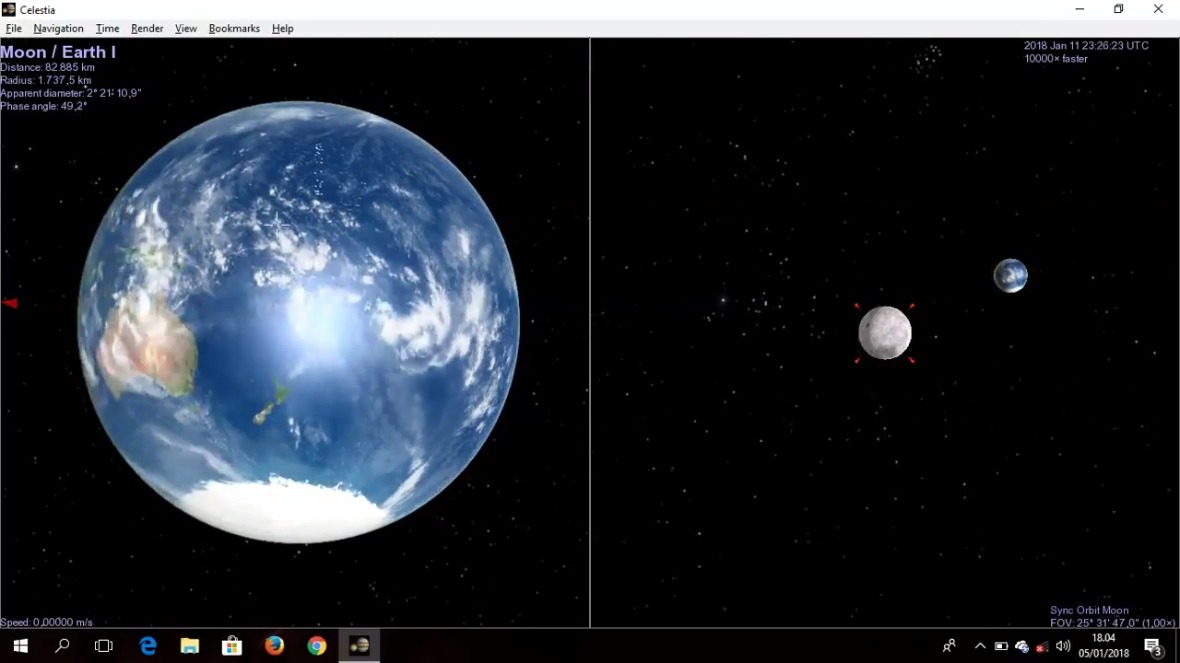Click the Celestia app icon in the title bar
This screenshot has height=663, width=1180.
coord(9,10)
